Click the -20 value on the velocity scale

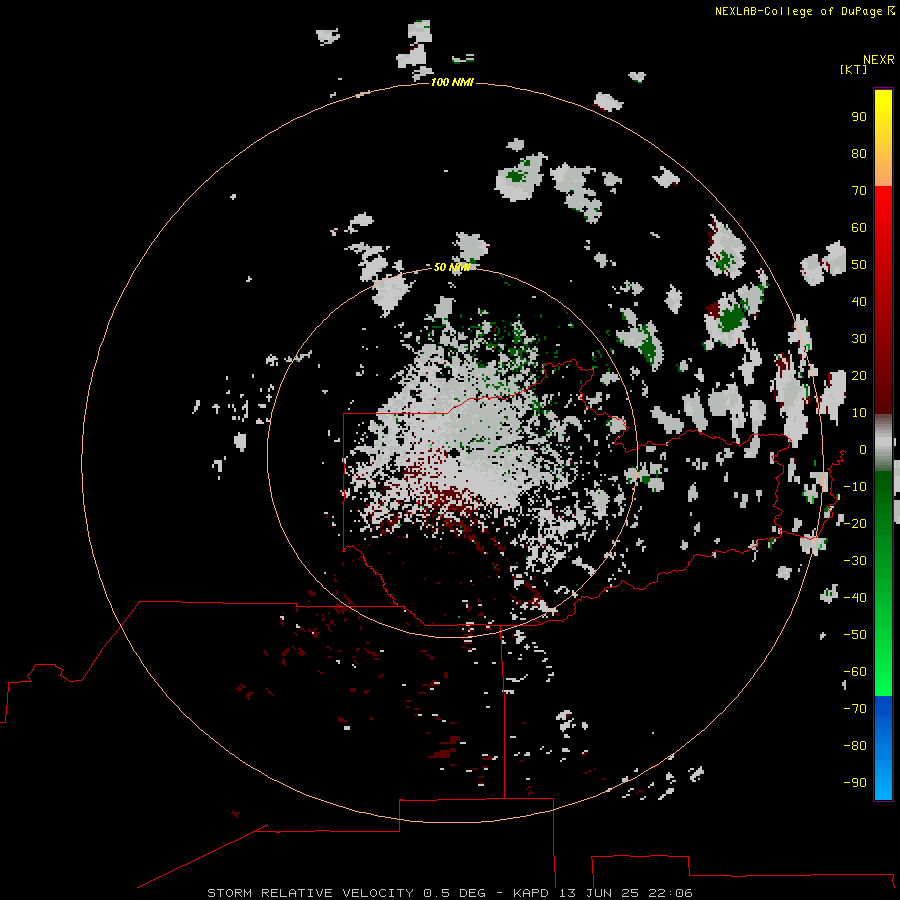pyautogui.click(x=855, y=524)
